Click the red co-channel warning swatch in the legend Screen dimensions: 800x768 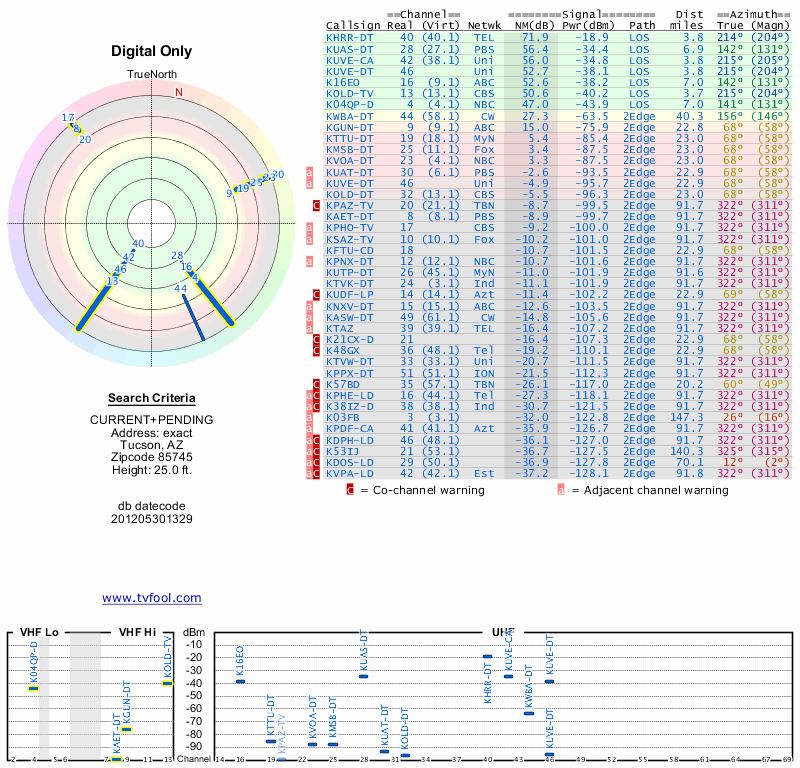pos(350,490)
